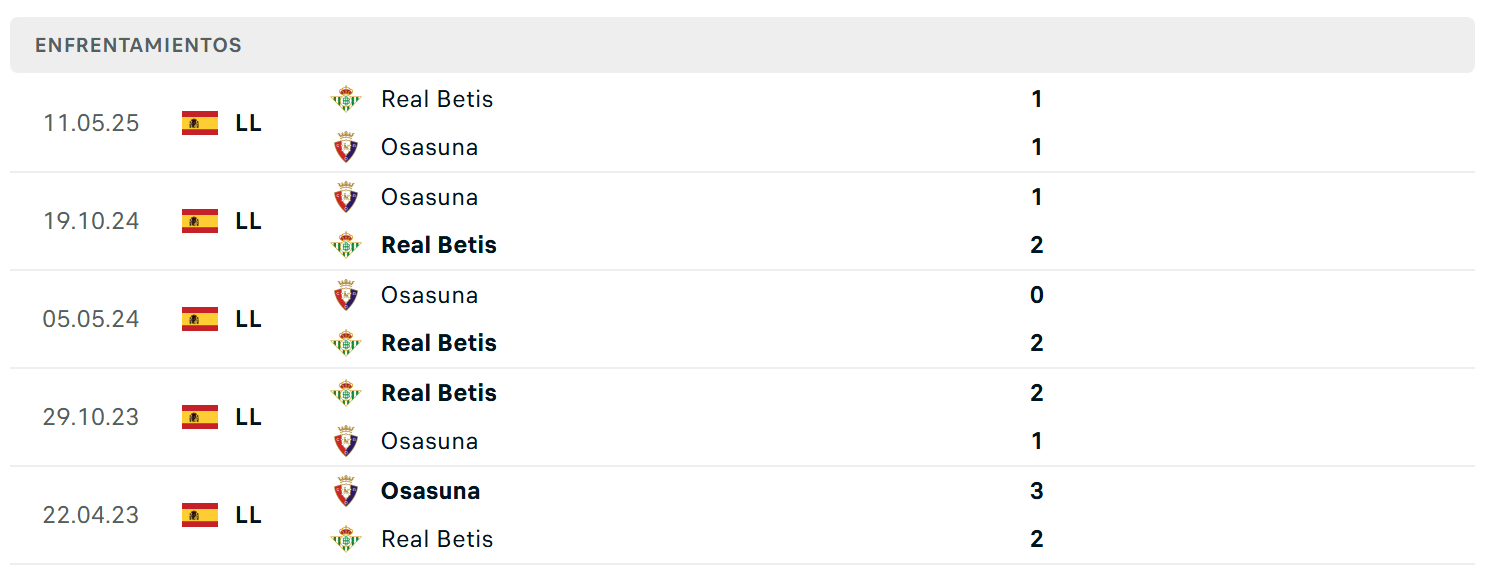Click Osasuna crest in 22.04.23 match
The width and height of the screenshot is (1493, 587).
tap(346, 491)
